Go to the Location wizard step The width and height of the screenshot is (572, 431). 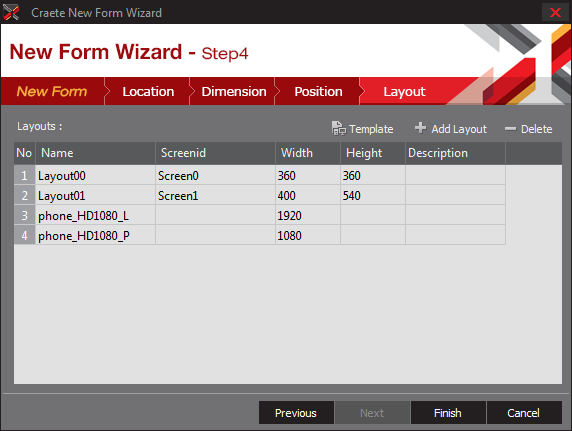click(x=148, y=91)
